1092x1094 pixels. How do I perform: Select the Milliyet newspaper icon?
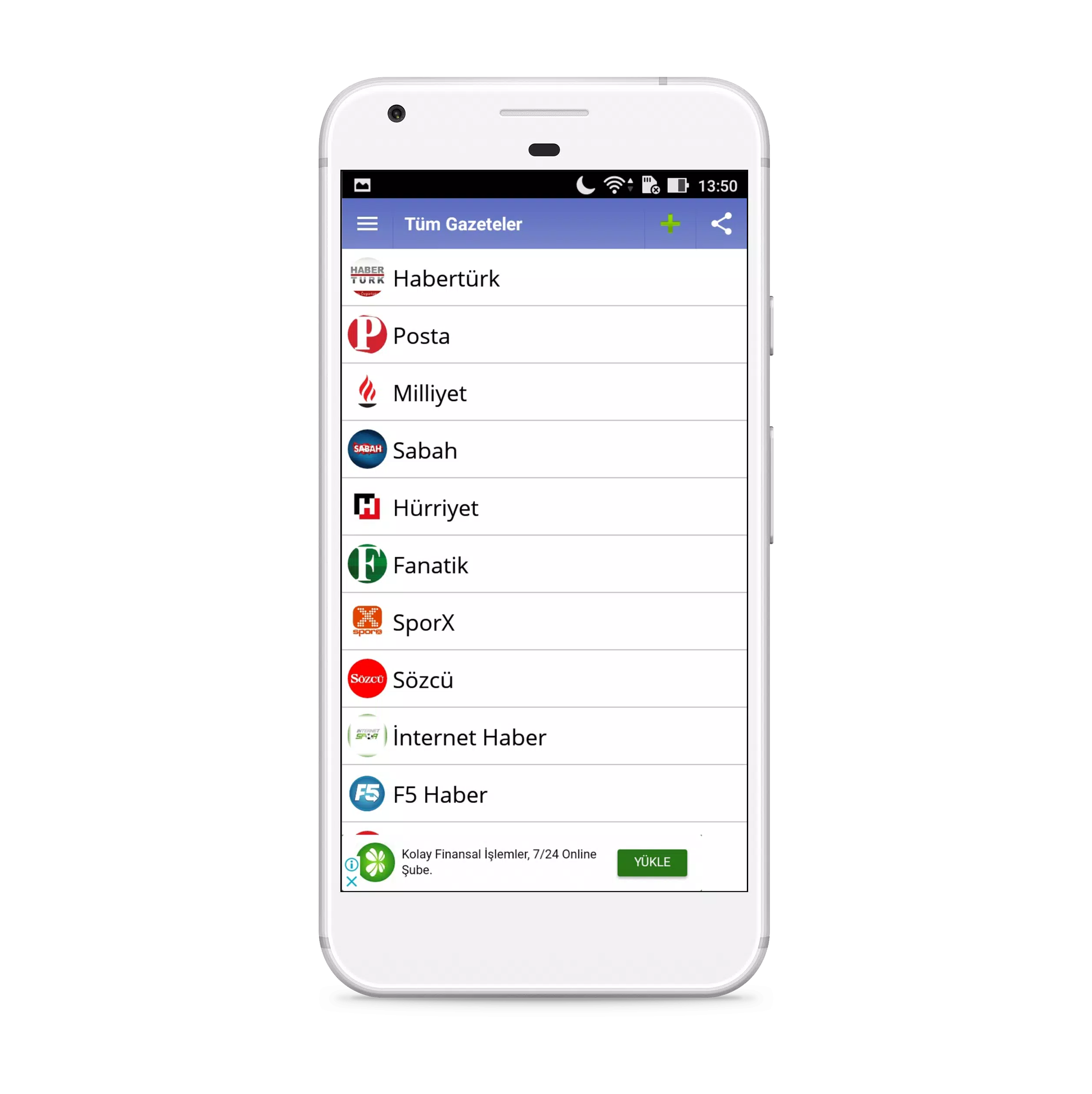coord(365,391)
